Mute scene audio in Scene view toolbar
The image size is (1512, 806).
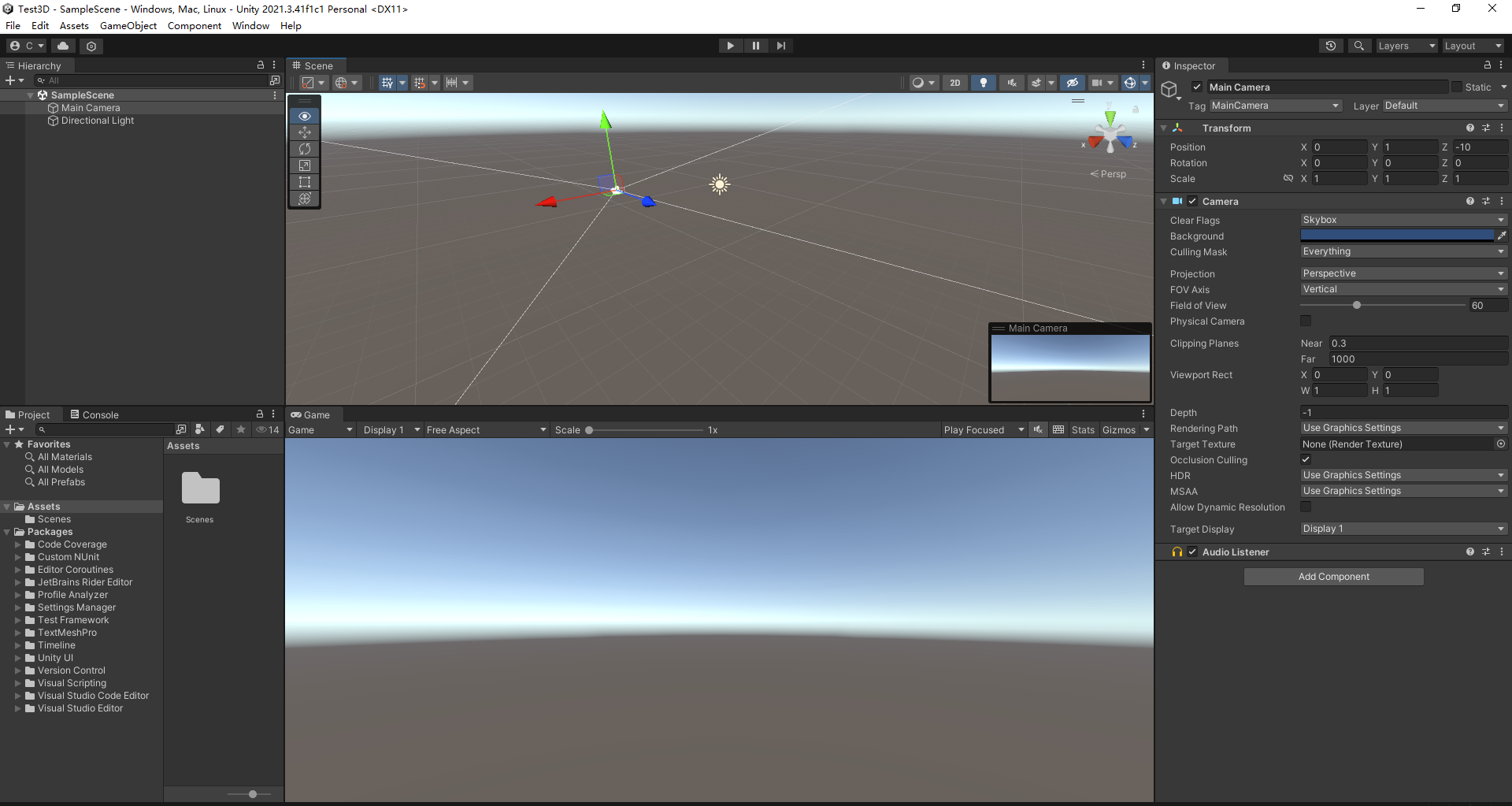(1011, 82)
